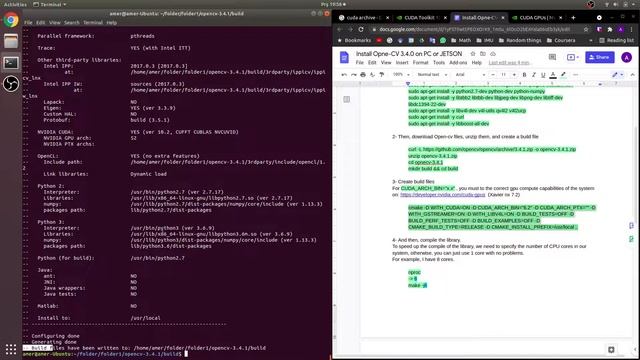Click the spell check icon
The height and width of the screenshot is (360, 640).
(372, 75)
